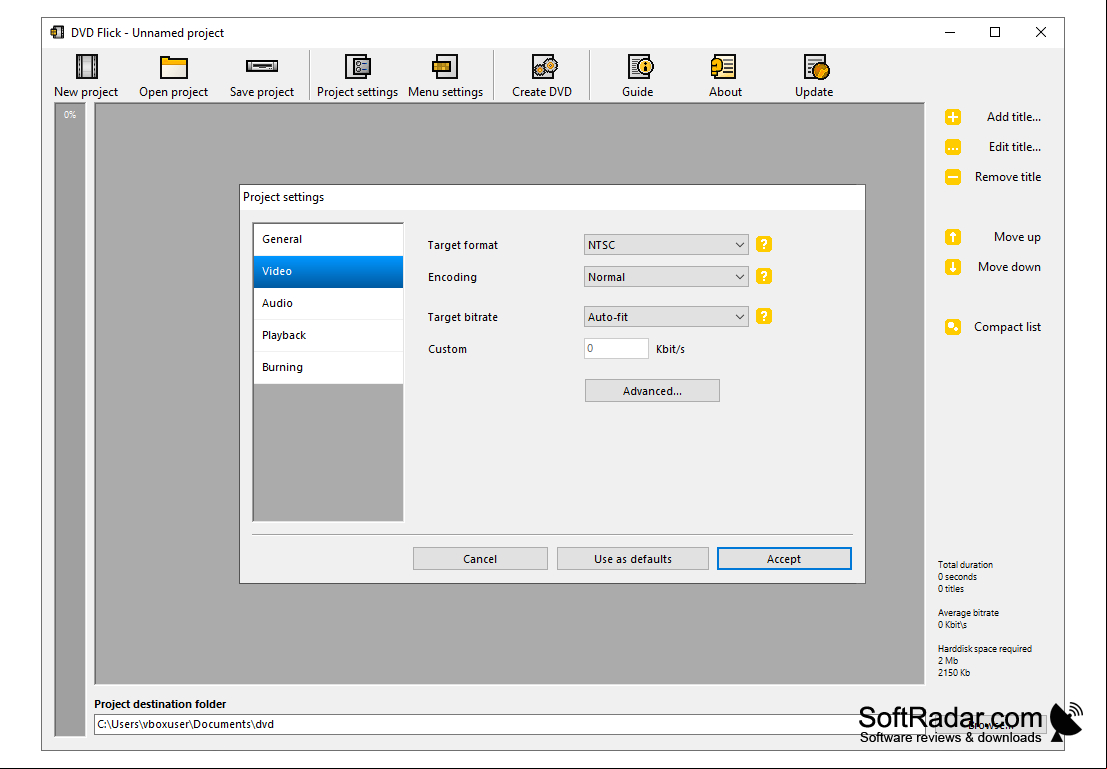Switch to the Playback settings tab
This screenshot has height=769, width=1107.
[x=328, y=335]
